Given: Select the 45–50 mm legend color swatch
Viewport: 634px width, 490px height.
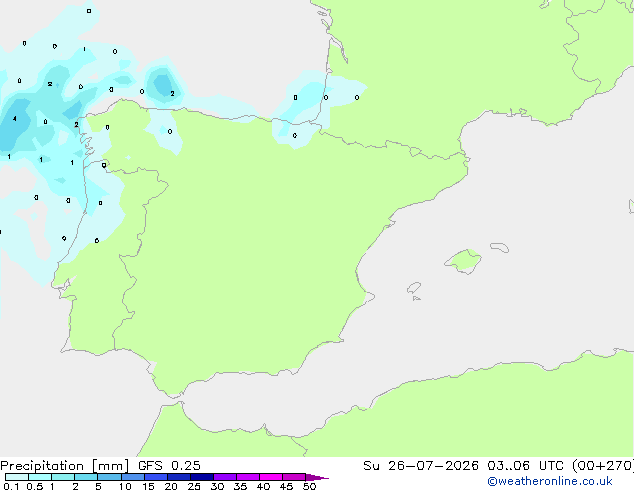Looking at the screenshot, I should tap(294, 477).
